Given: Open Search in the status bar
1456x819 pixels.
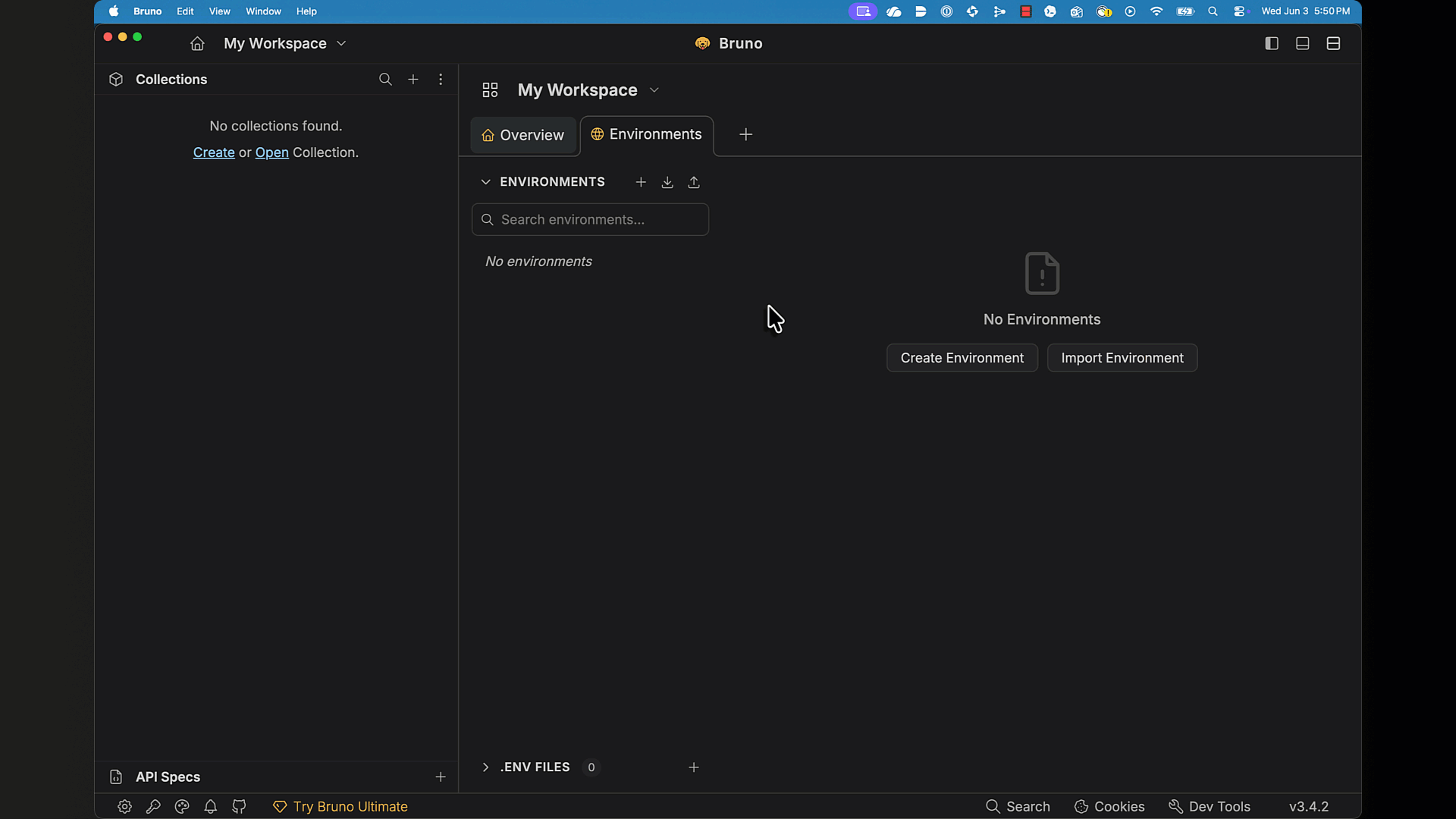Looking at the screenshot, I should pos(1018,807).
